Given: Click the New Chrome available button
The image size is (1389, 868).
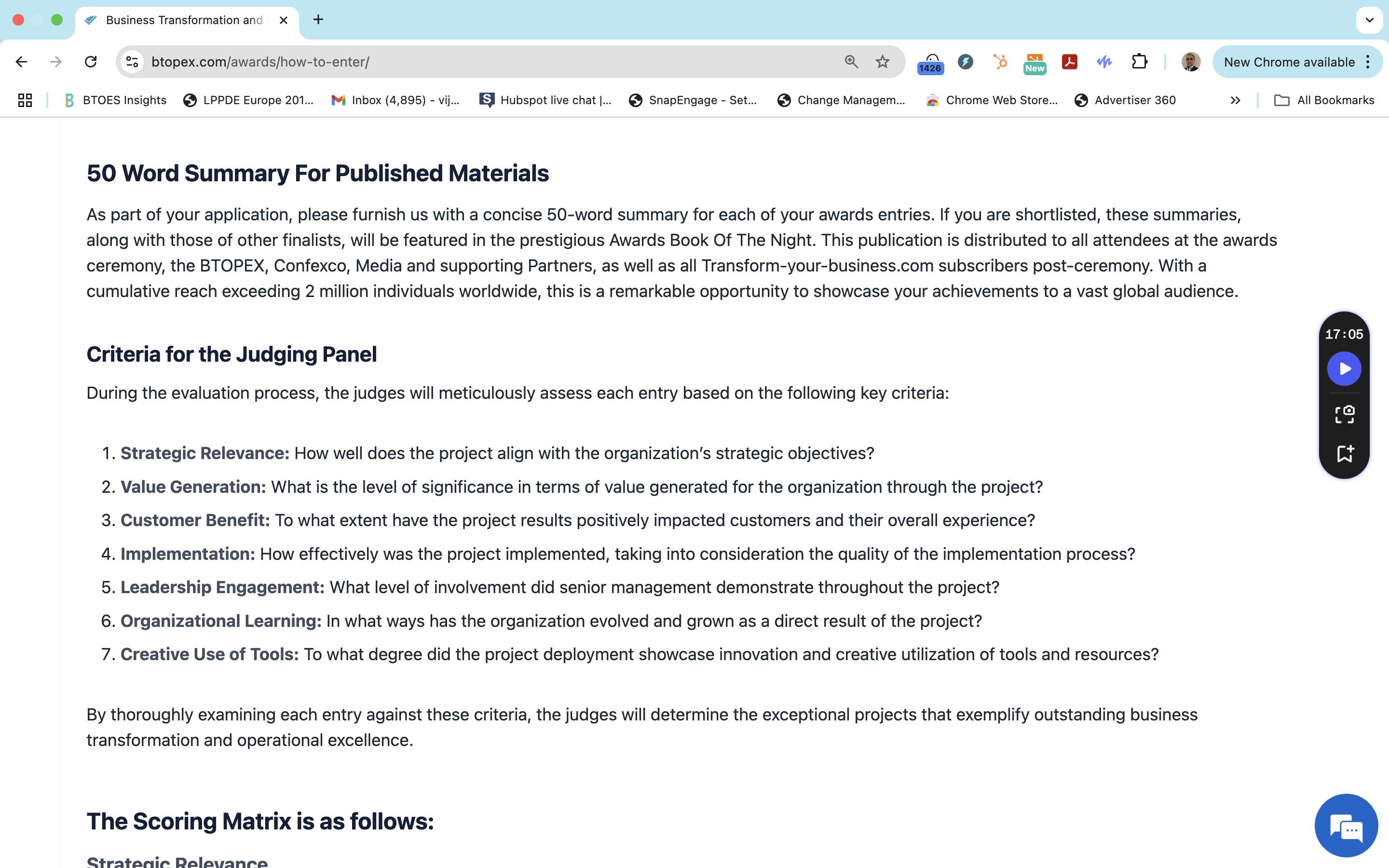Looking at the screenshot, I should [x=1289, y=61].
